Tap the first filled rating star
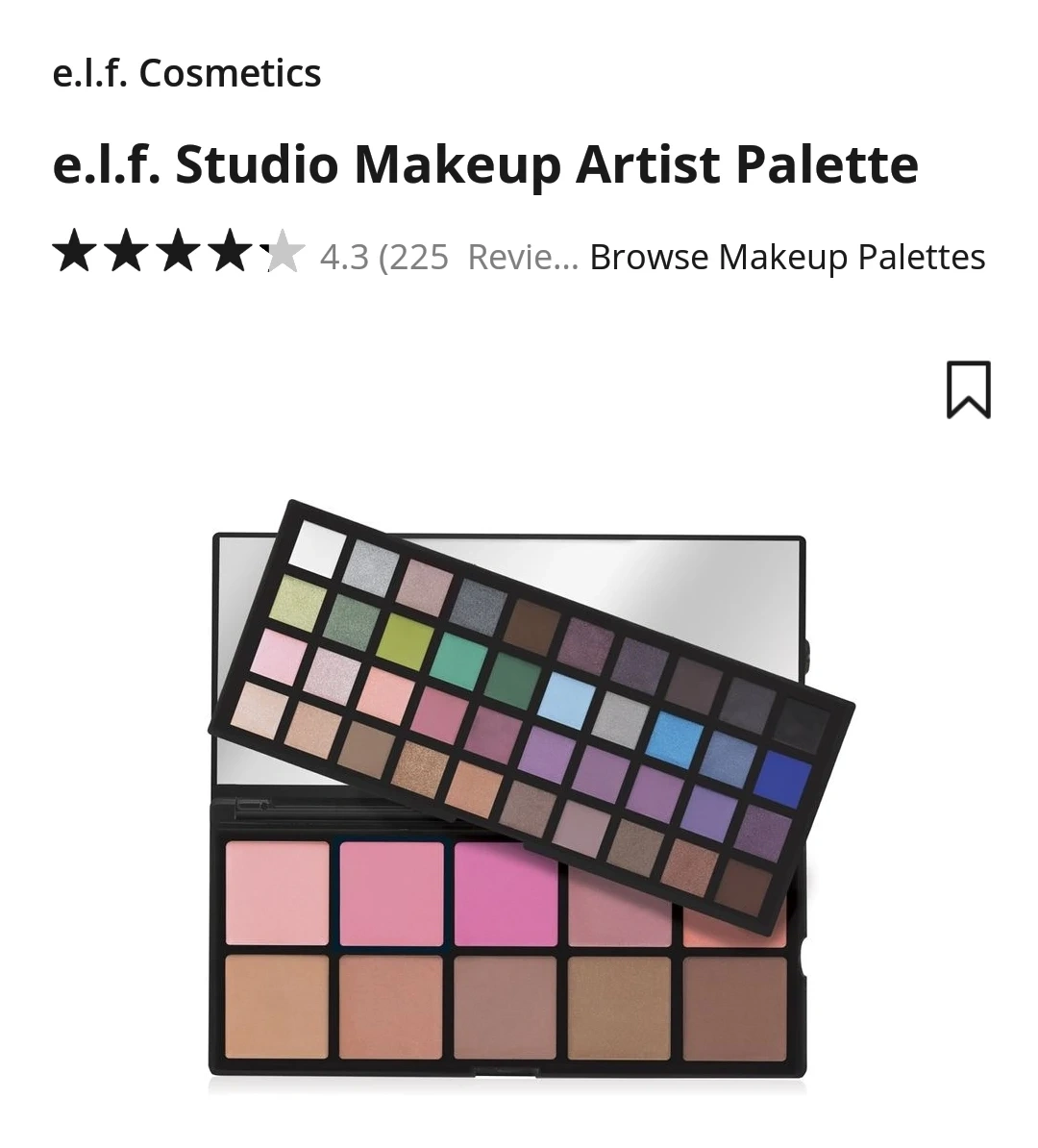 pyautogui.click(x=75, y=250)
